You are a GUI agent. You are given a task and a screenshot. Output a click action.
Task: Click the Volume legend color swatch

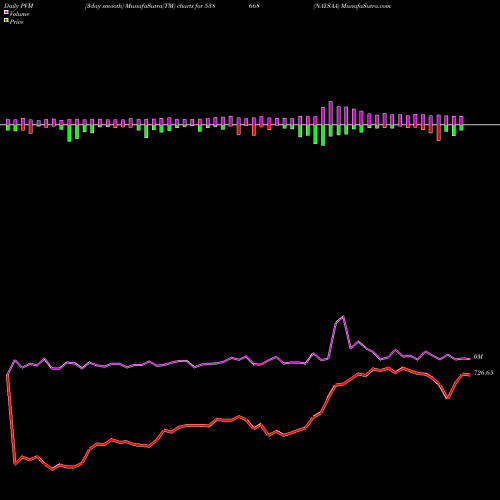(6, 12)
